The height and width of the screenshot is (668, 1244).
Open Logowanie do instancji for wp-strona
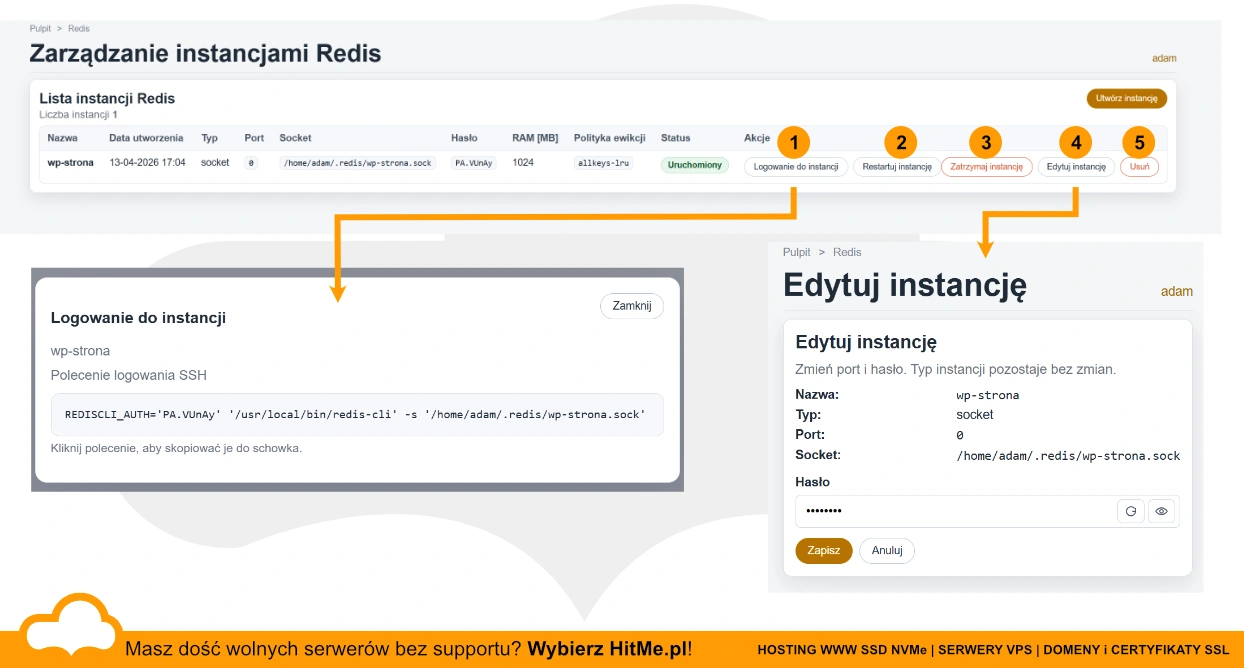pos(796,167)
